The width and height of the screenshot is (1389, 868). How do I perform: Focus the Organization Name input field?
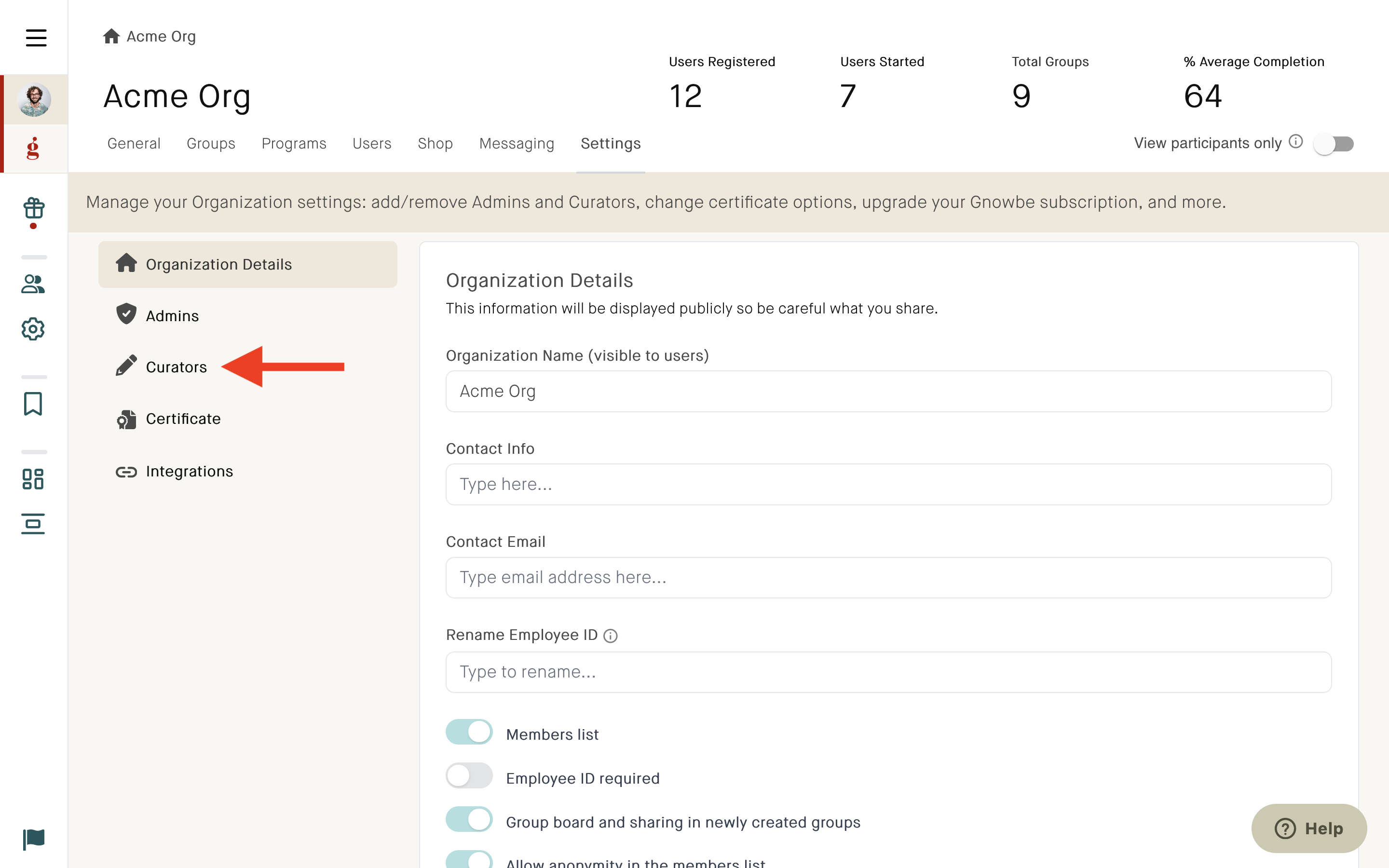tap(888, 392)
